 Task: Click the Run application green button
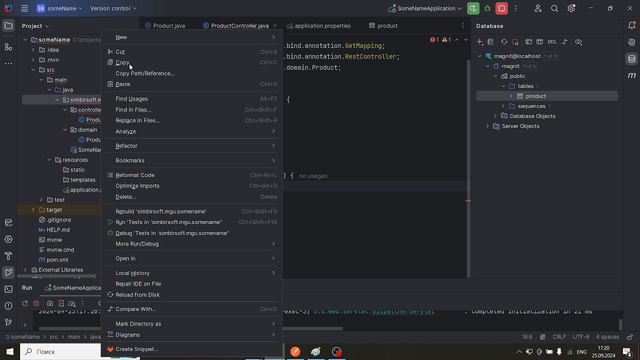[473, 8]
